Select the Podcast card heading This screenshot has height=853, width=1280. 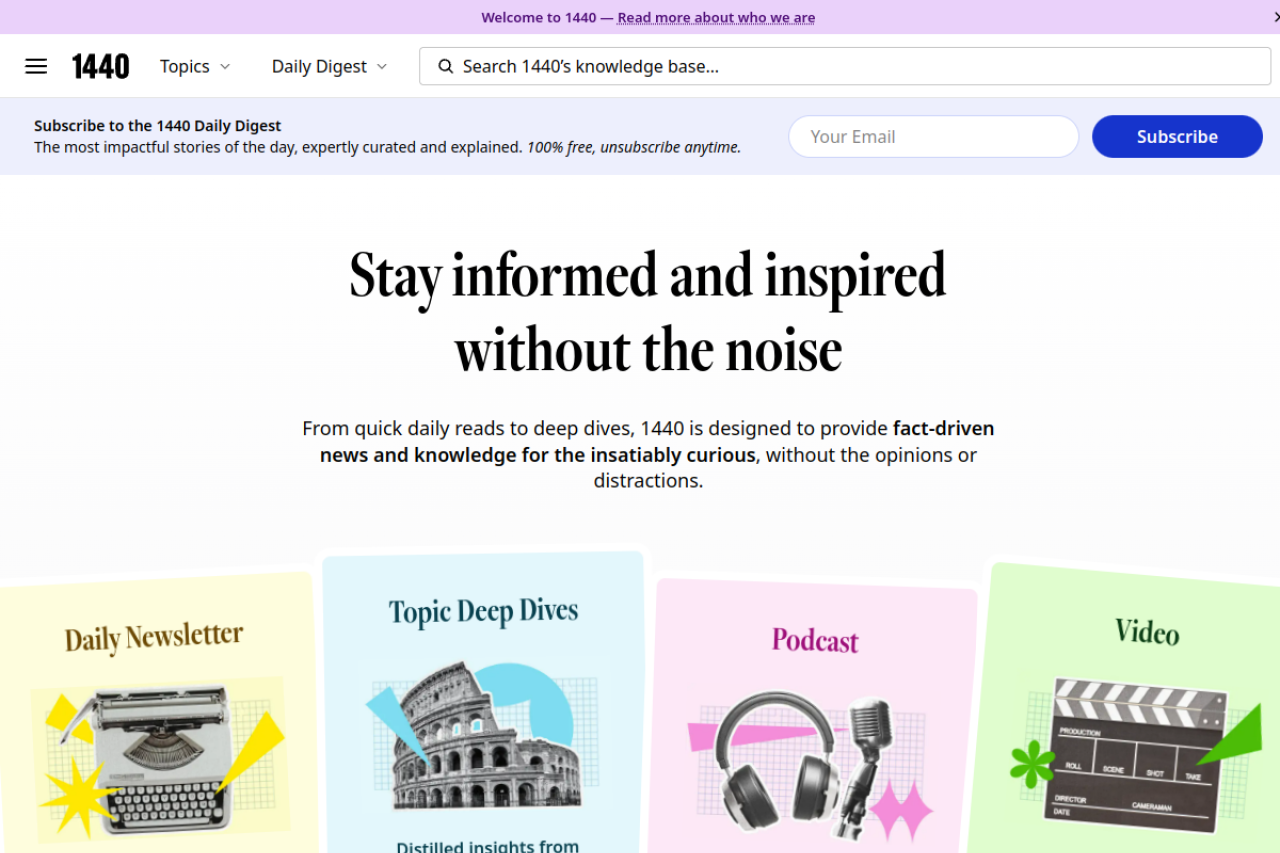[x=814, y=640]
